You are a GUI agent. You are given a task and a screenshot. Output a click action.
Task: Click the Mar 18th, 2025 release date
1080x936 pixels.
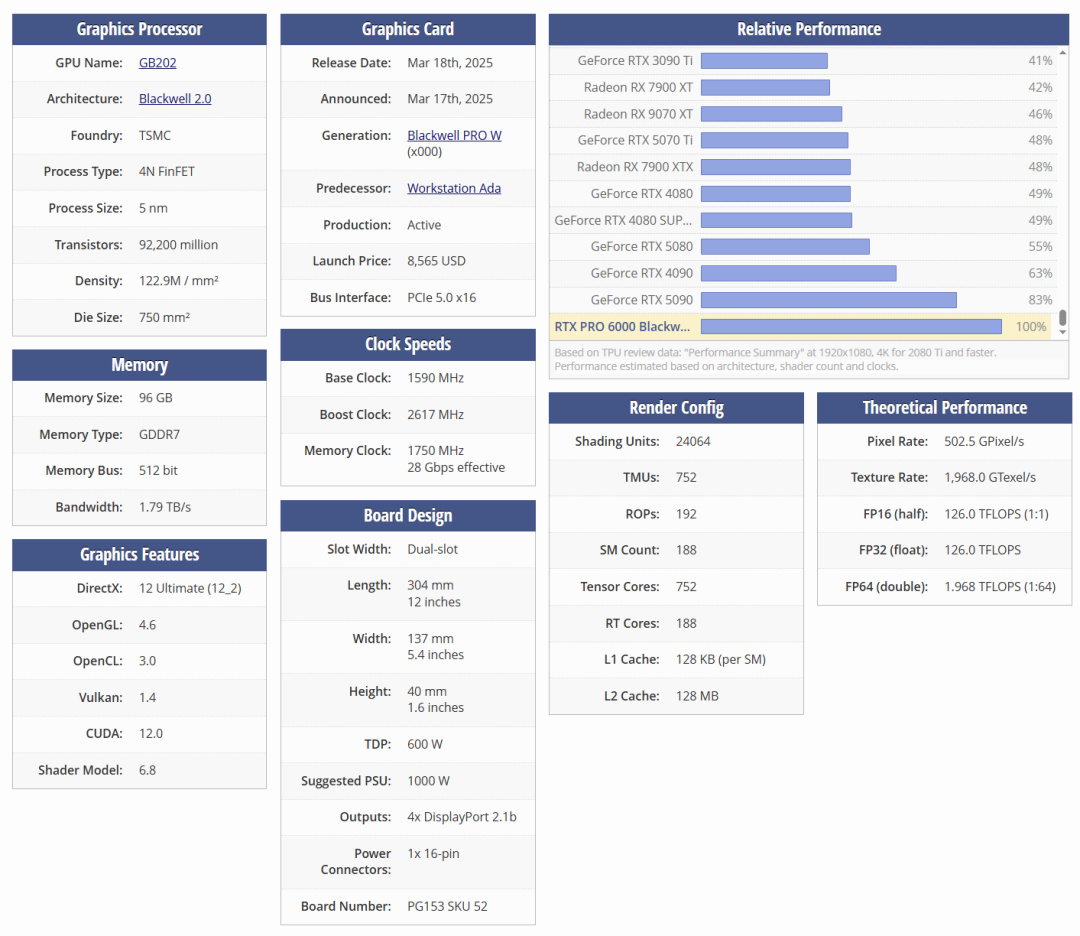(450, 63)
